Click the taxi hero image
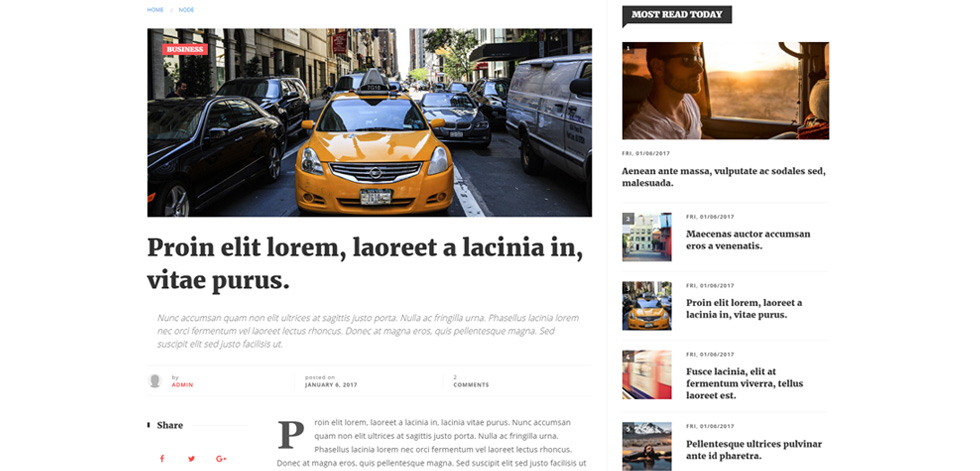 pyautogui.click(x=369, y=122)
